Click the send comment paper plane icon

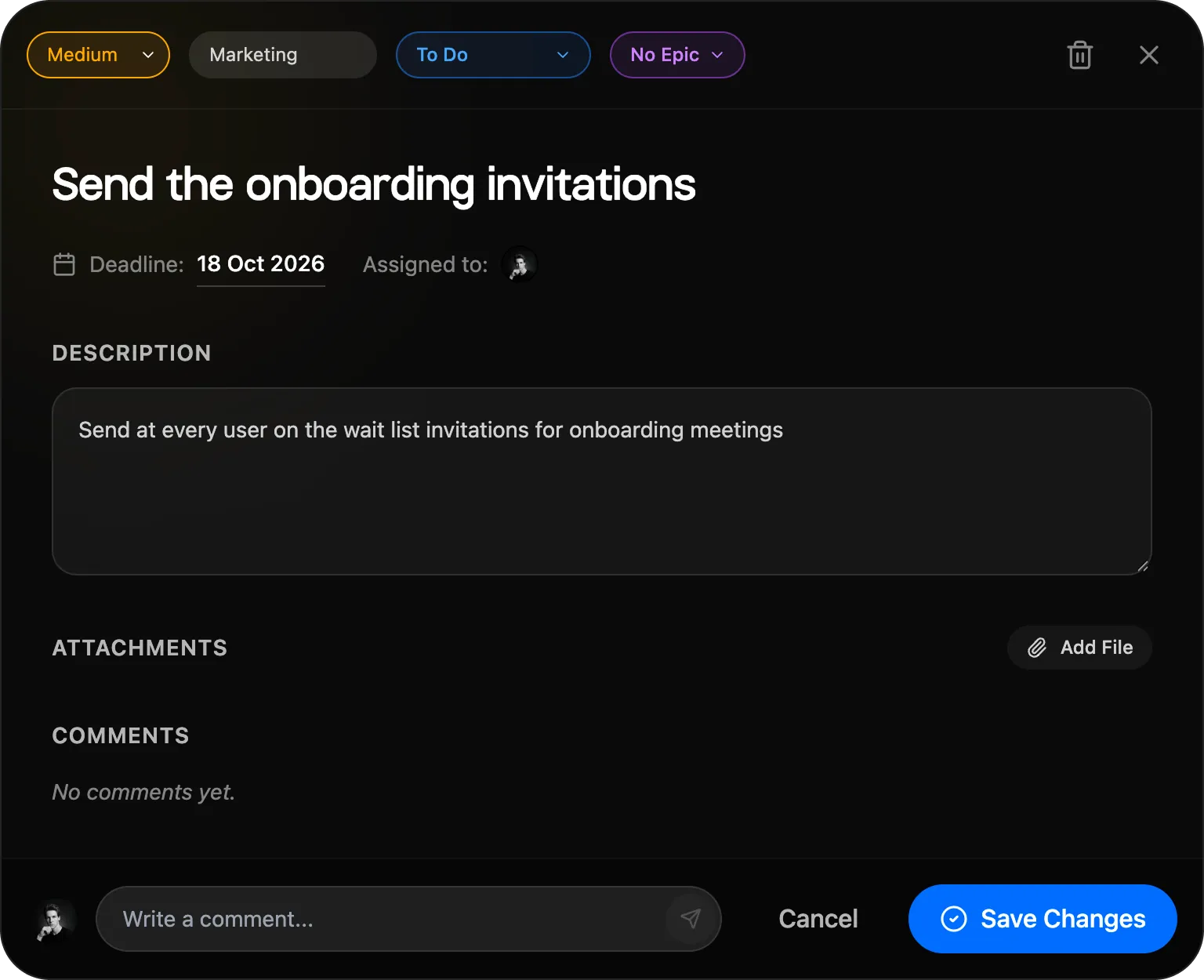pos(690,918)
